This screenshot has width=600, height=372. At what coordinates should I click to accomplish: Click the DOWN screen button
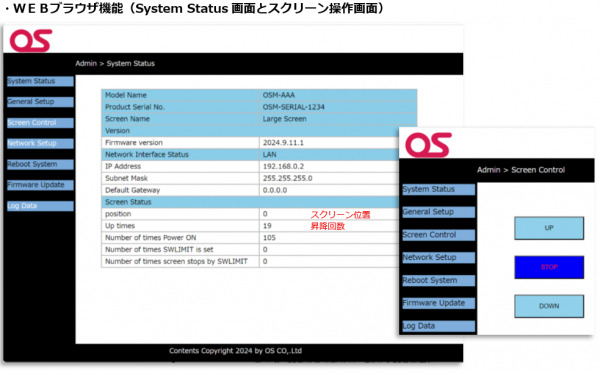pyautogui.click(x=549, y=306)
